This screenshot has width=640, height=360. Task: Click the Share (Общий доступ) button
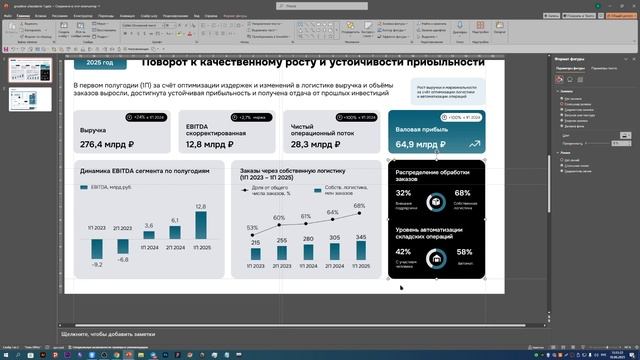click(621, 16)
